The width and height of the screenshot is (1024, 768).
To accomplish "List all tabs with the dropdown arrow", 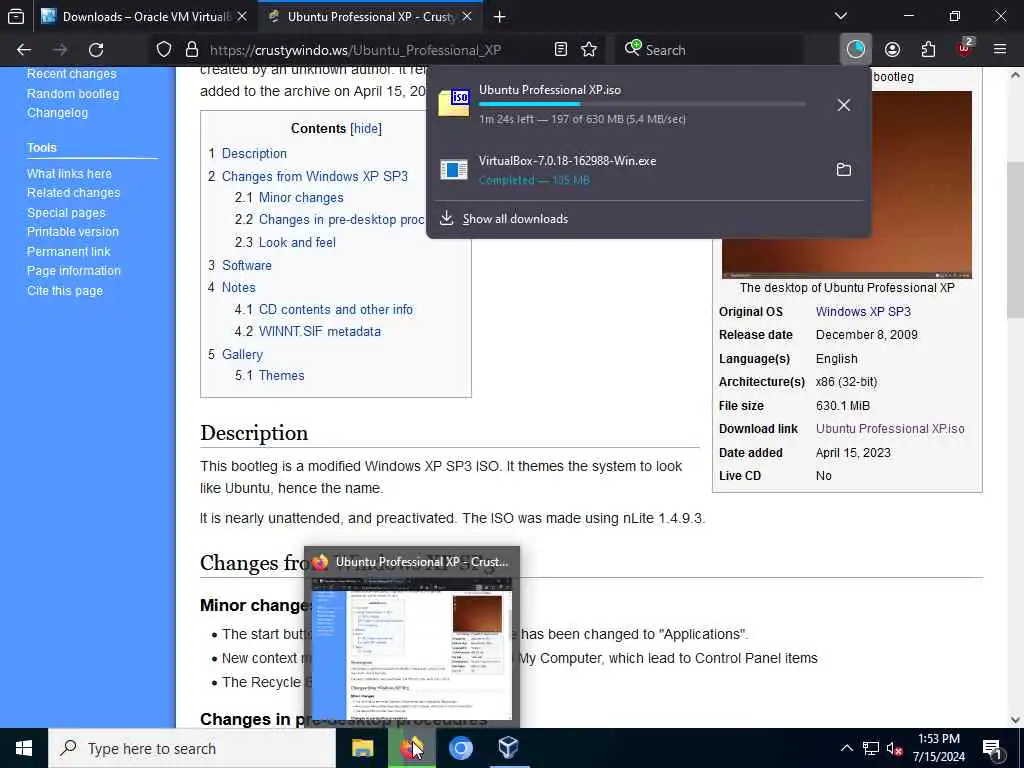I will 841,16.
